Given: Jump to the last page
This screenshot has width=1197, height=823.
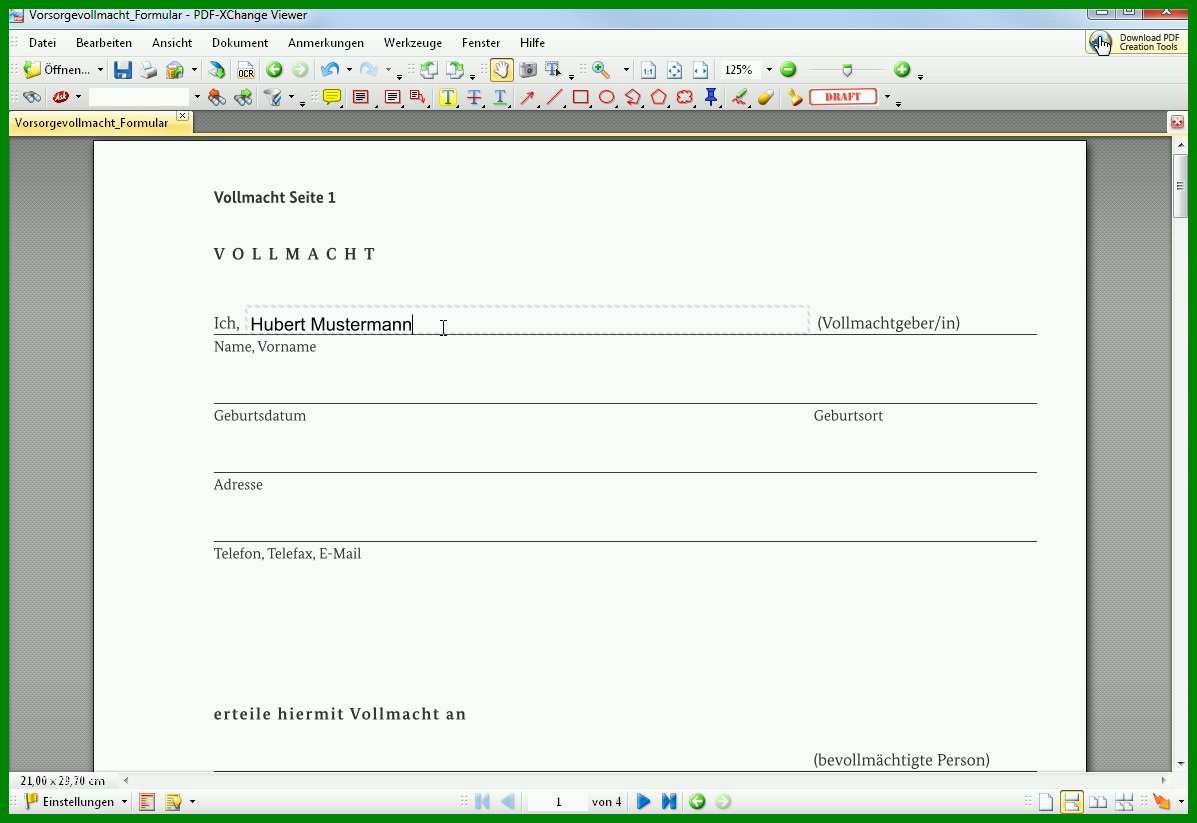Looking at the screenshot, I should pos(669,802).
